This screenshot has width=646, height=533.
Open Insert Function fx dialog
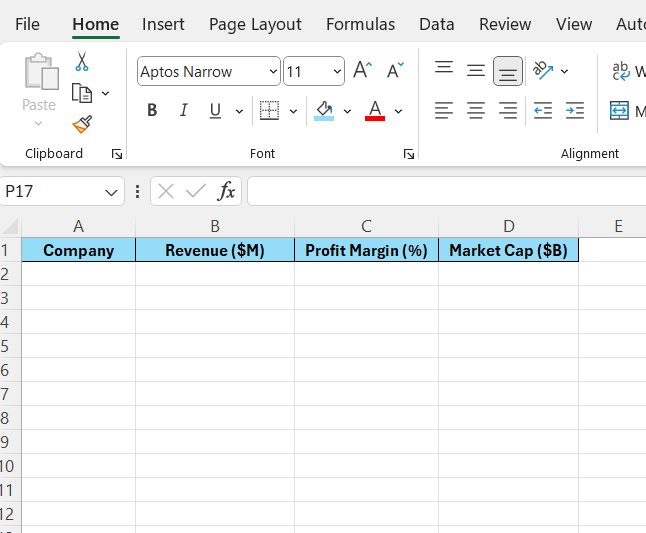226,191
